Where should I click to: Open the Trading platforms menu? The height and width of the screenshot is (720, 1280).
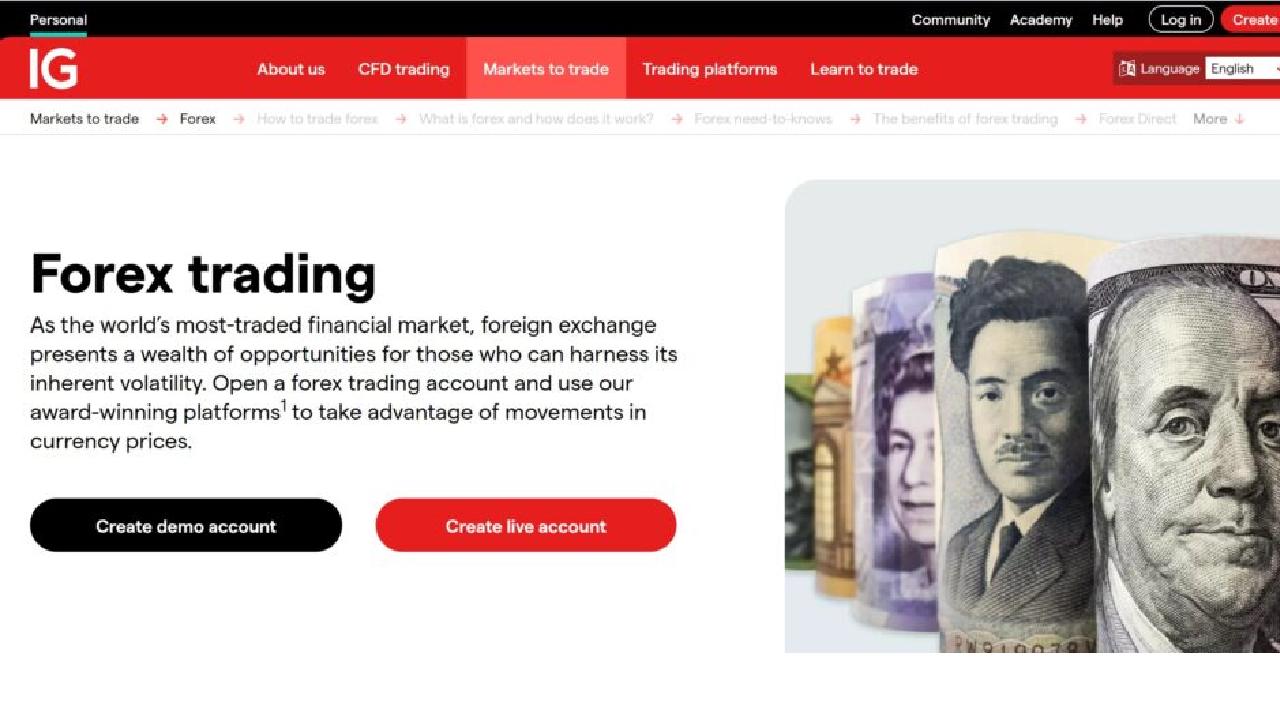coord(710,69)
